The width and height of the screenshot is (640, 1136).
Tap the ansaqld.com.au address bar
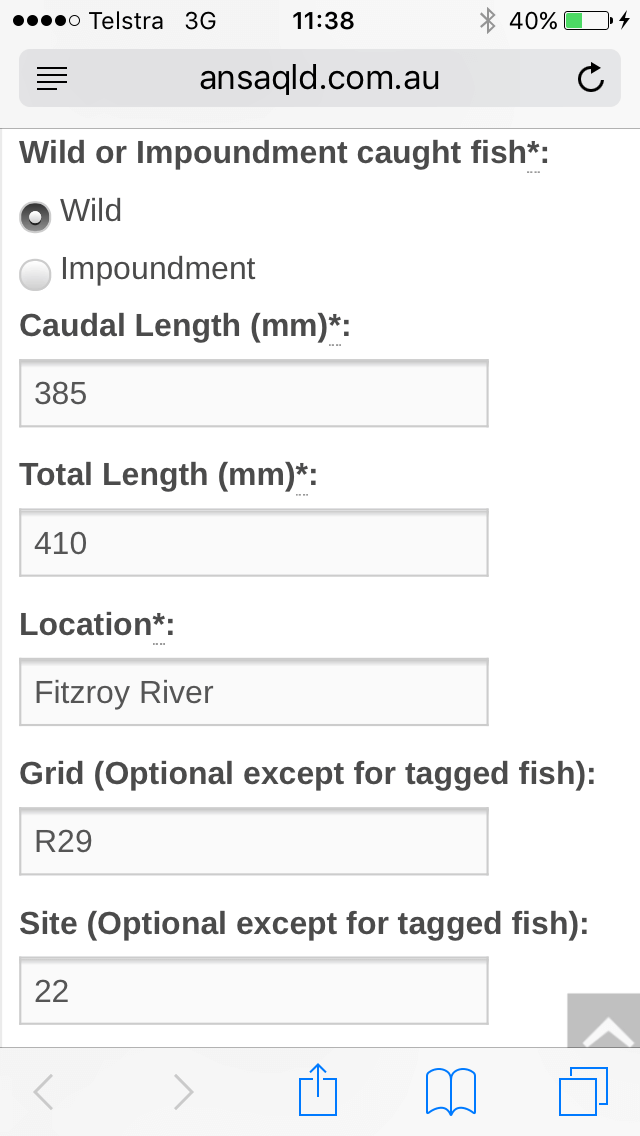319,78
